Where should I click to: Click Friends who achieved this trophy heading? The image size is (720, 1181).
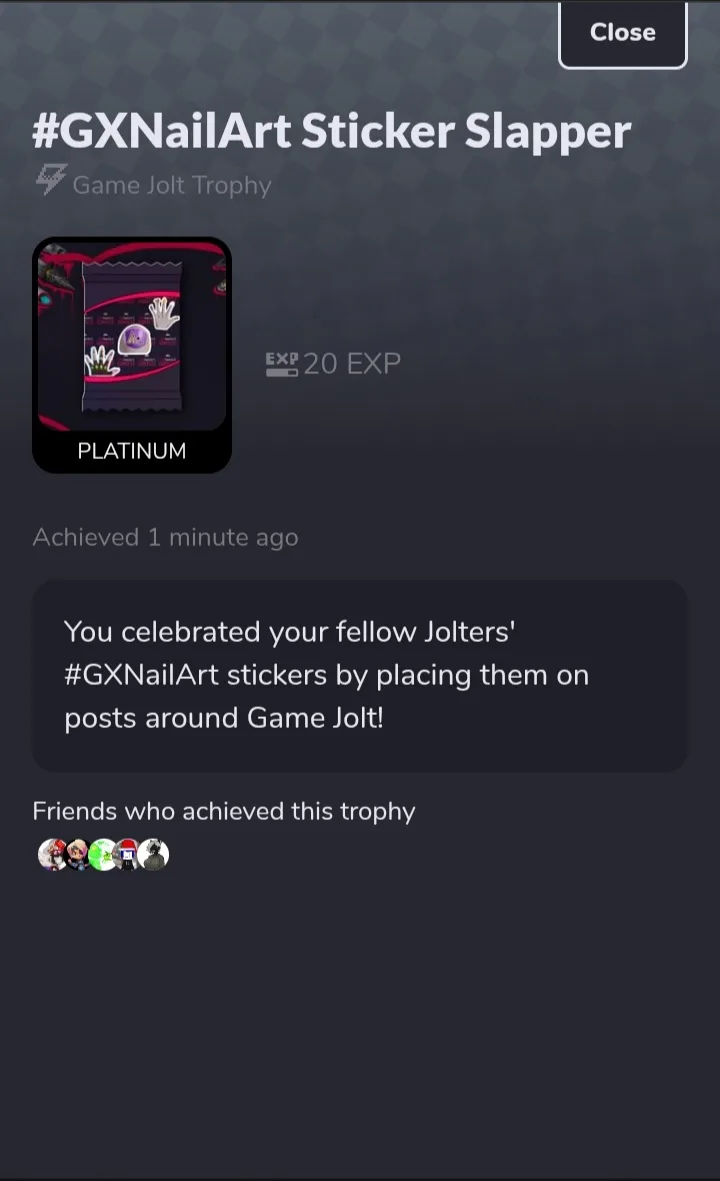point(224,811)
